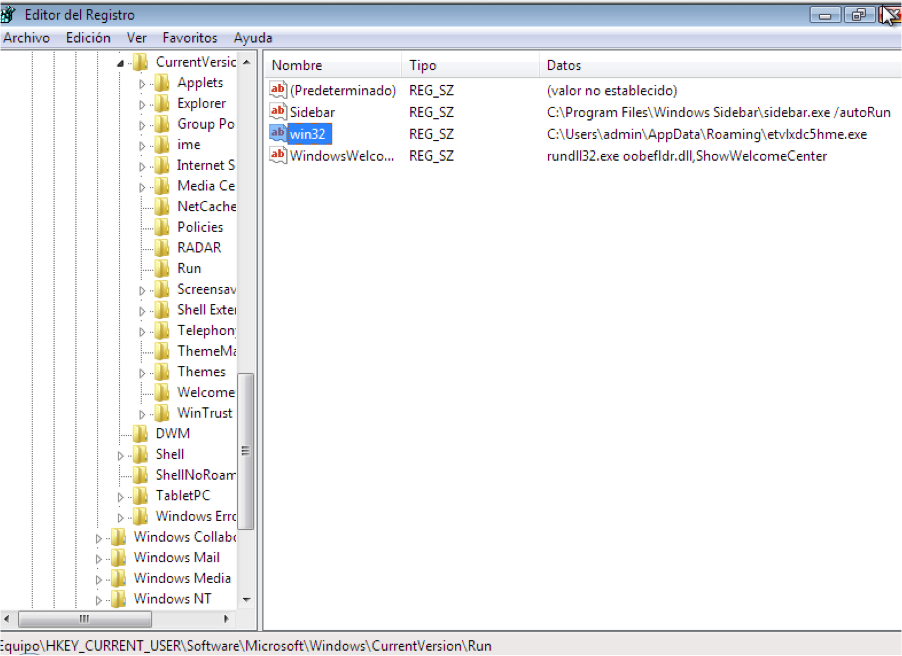Click the RADAR folder icon
Viewport: 902px width, 656px height.
click(x=162, y=248)
